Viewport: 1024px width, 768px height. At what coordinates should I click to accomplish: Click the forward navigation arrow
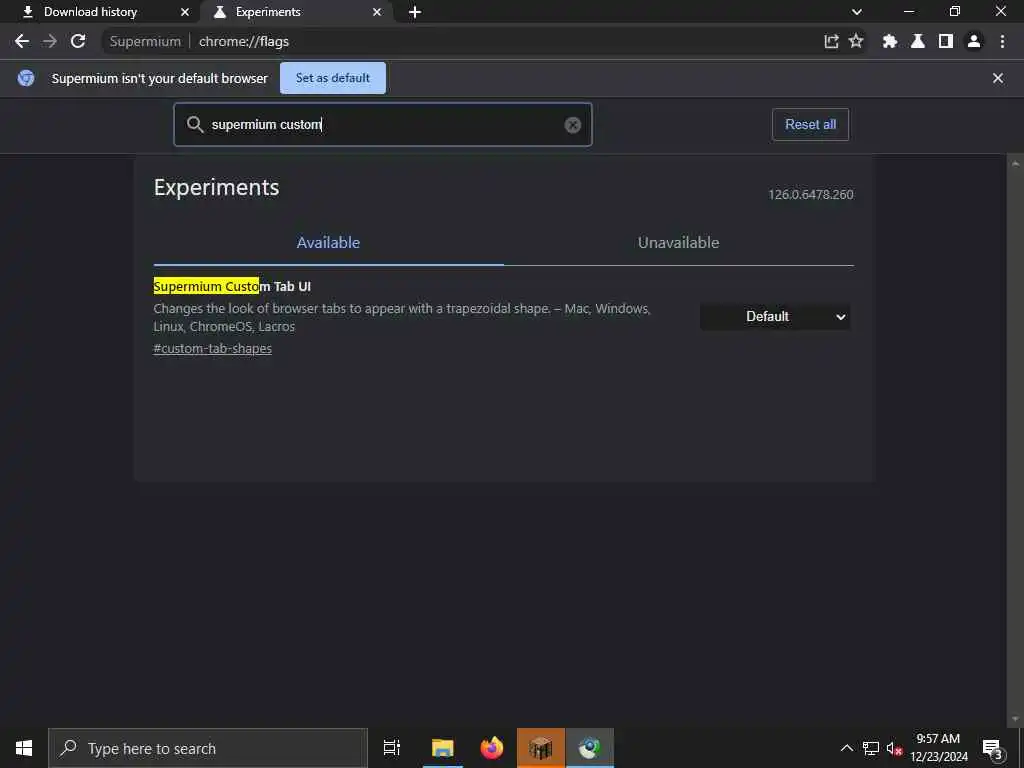[x=50, y=41]
